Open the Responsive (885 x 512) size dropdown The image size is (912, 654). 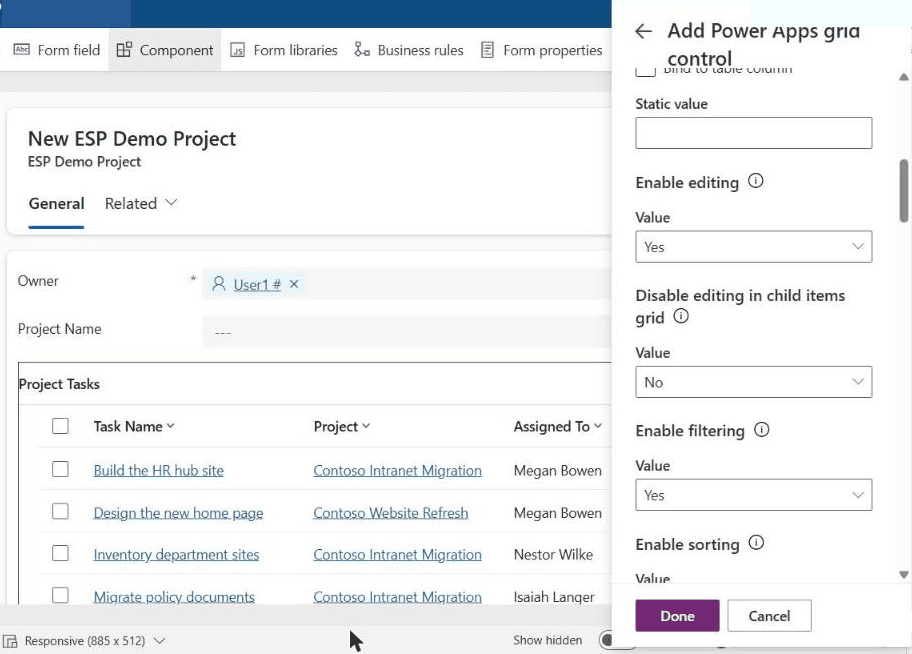coord(159,641)
